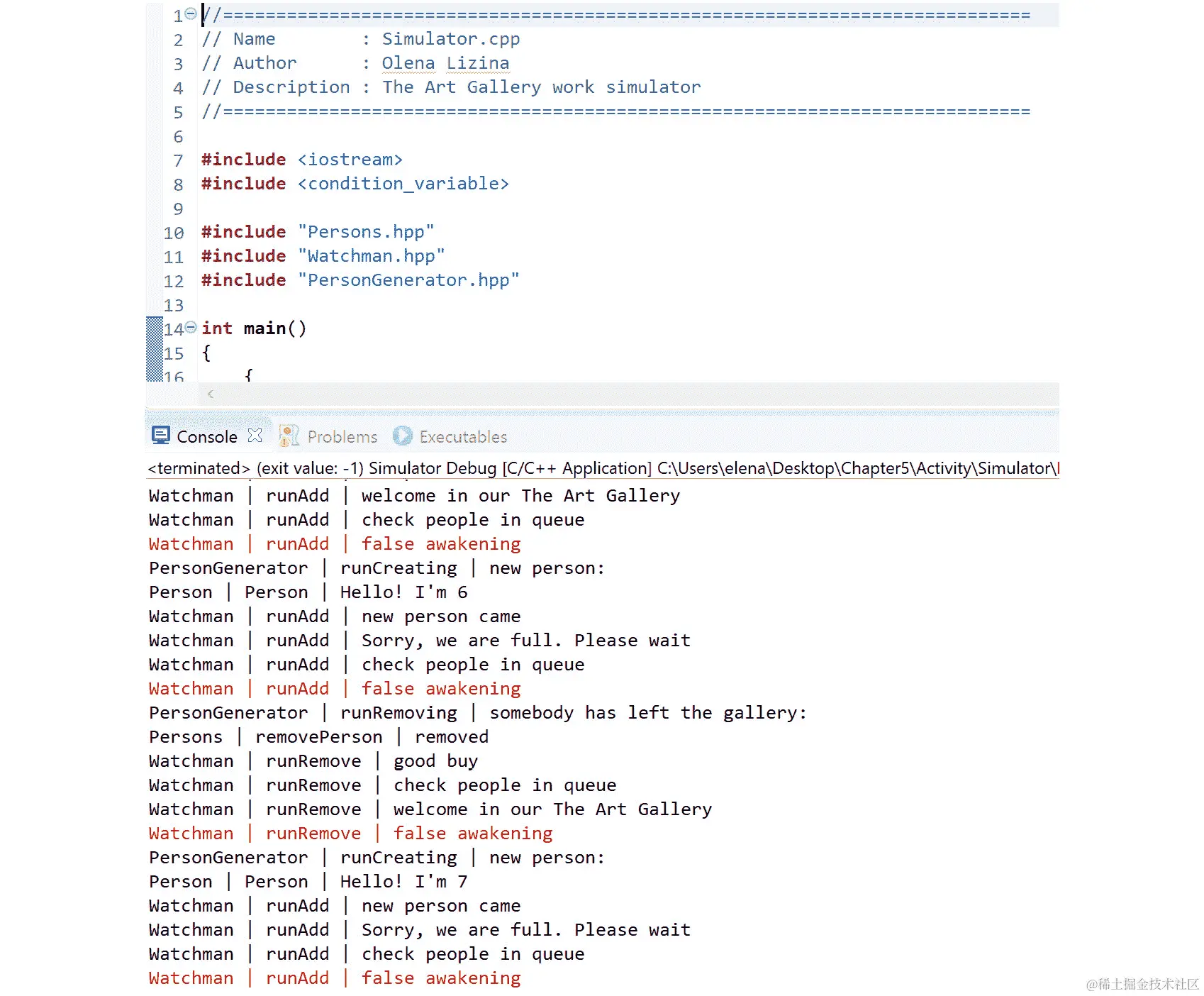Place cursor on '#include <condition_variable>' line
Image resolution: width=1204 pixels, height=996 pixels.
point(355,184)
